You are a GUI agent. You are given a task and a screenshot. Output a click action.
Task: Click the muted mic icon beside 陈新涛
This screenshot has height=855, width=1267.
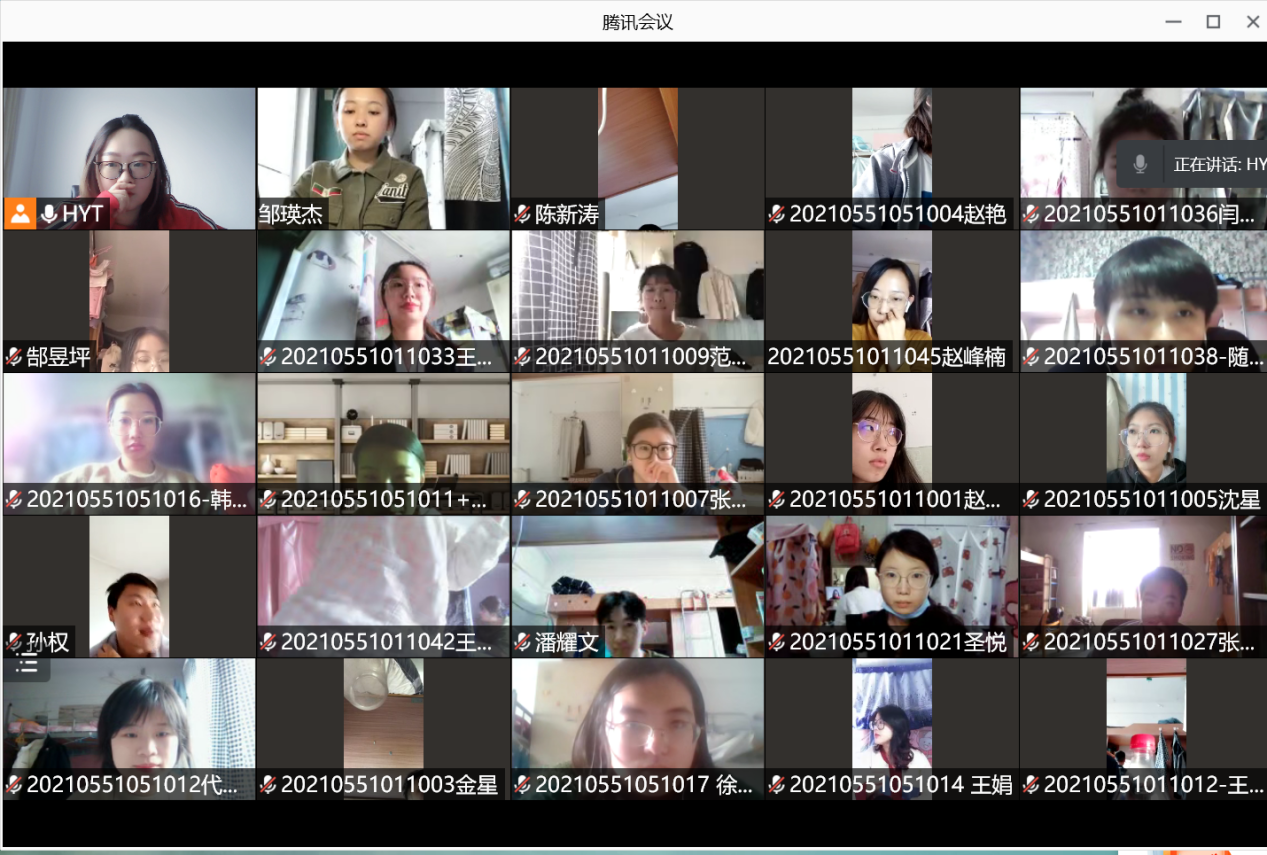tap(522, 214)
